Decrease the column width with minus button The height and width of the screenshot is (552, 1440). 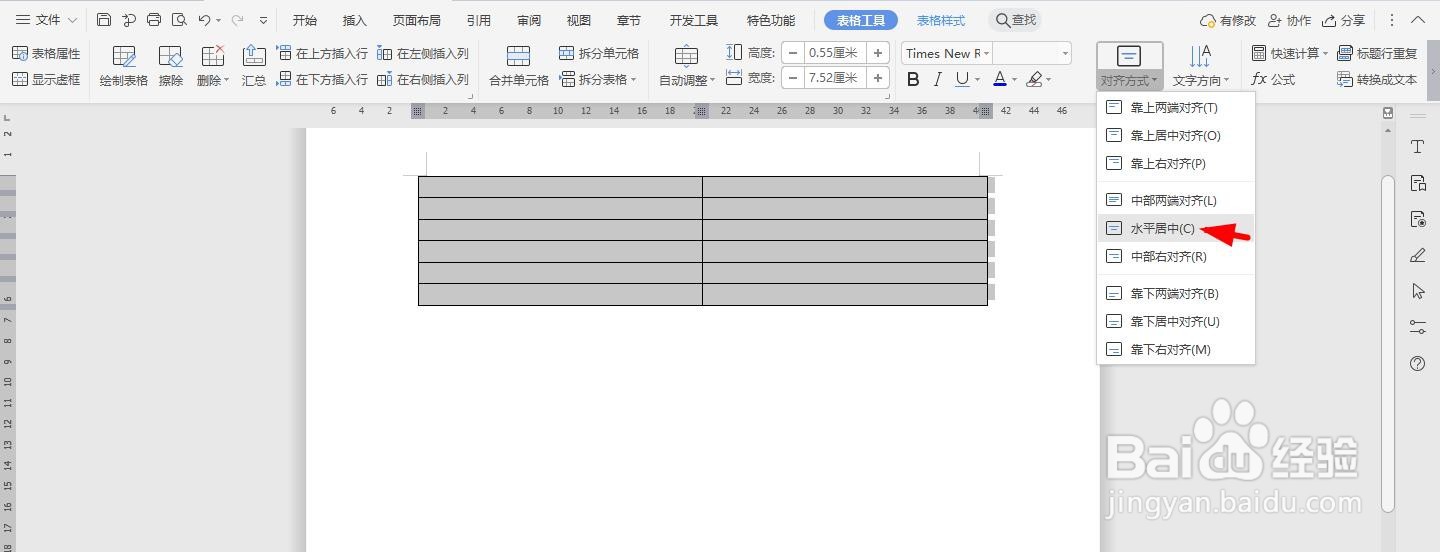(793, 78)
